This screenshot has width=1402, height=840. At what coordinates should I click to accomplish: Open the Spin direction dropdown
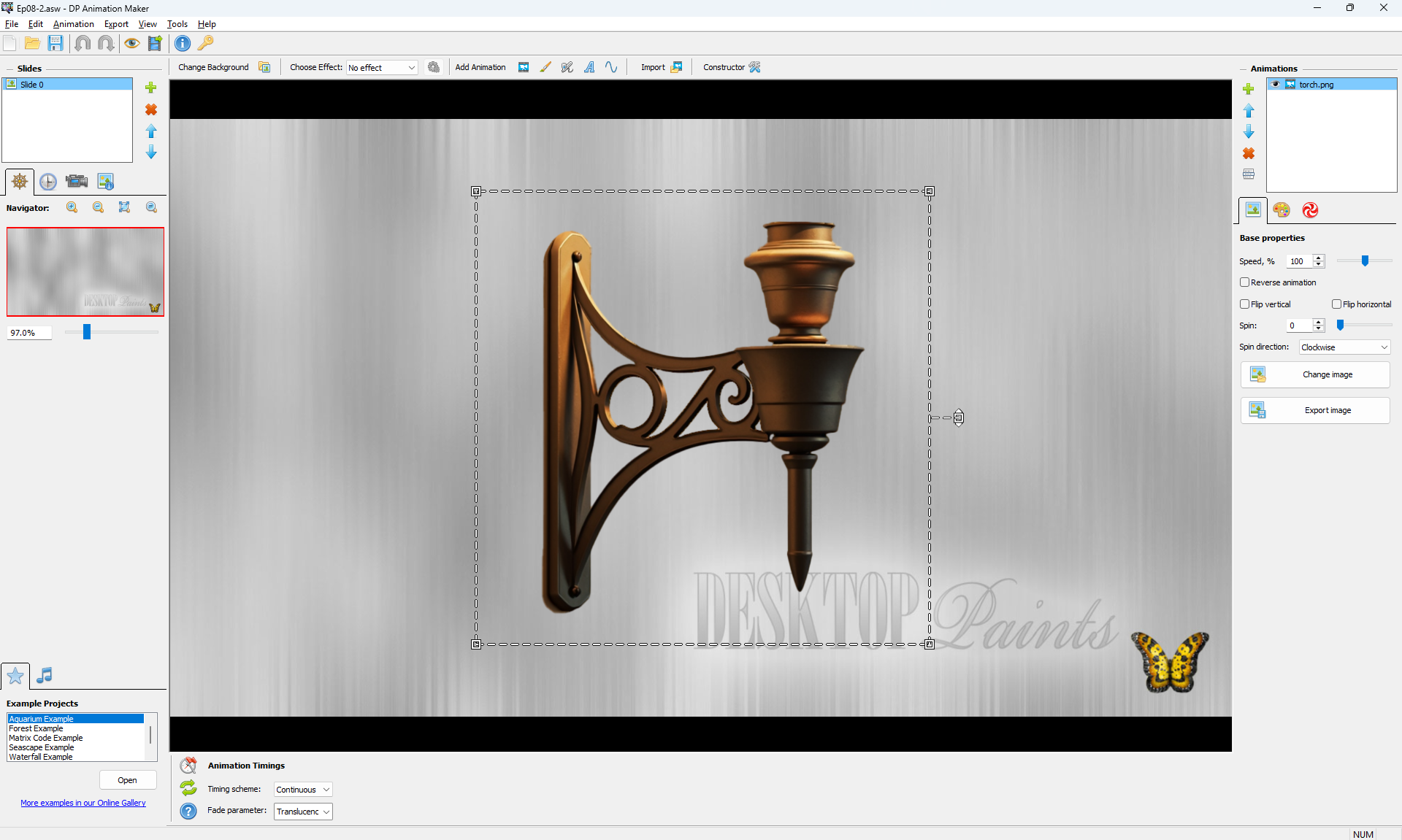tap(1344, 347)
